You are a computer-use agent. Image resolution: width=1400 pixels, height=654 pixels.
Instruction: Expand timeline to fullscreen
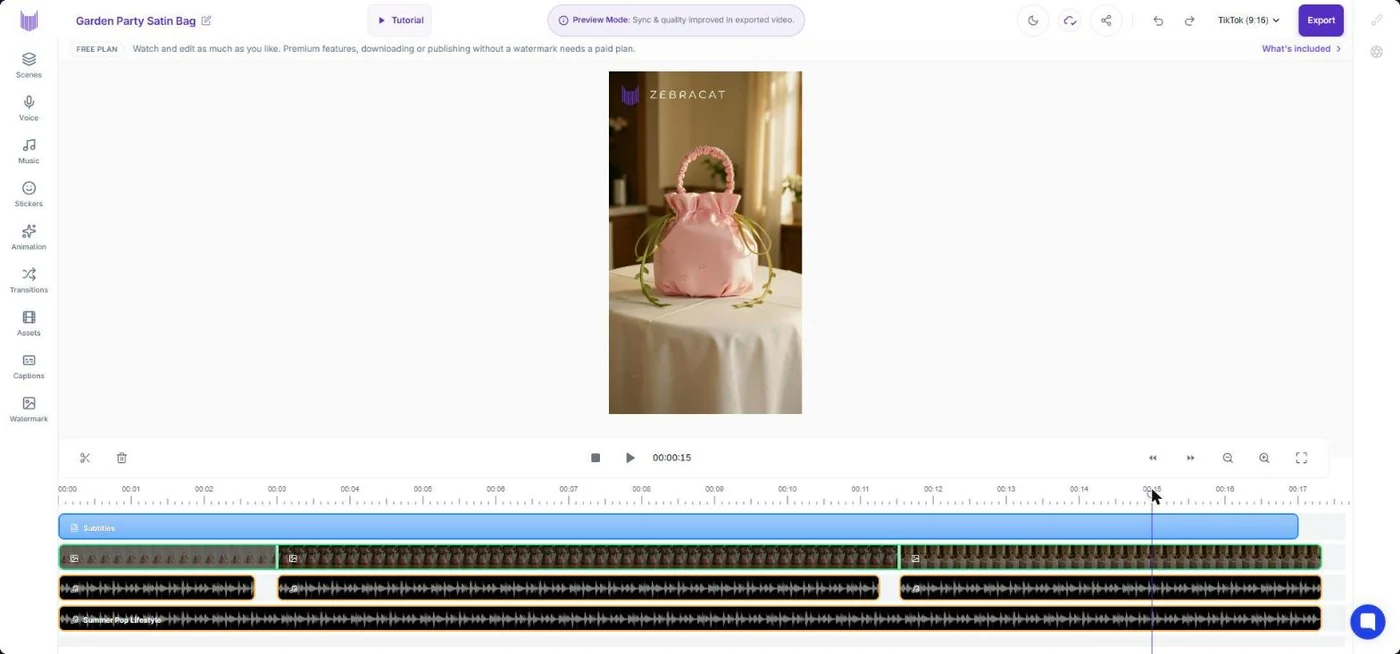tap(1301, 458)
